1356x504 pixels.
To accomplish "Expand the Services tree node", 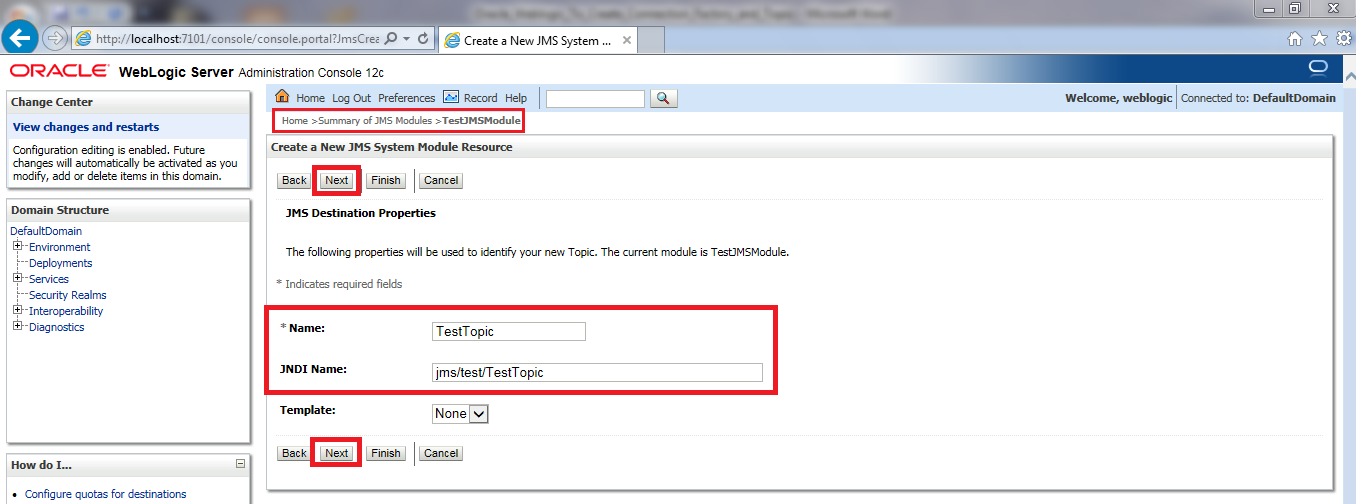I will pyautogui.click(x=17, y=279).
